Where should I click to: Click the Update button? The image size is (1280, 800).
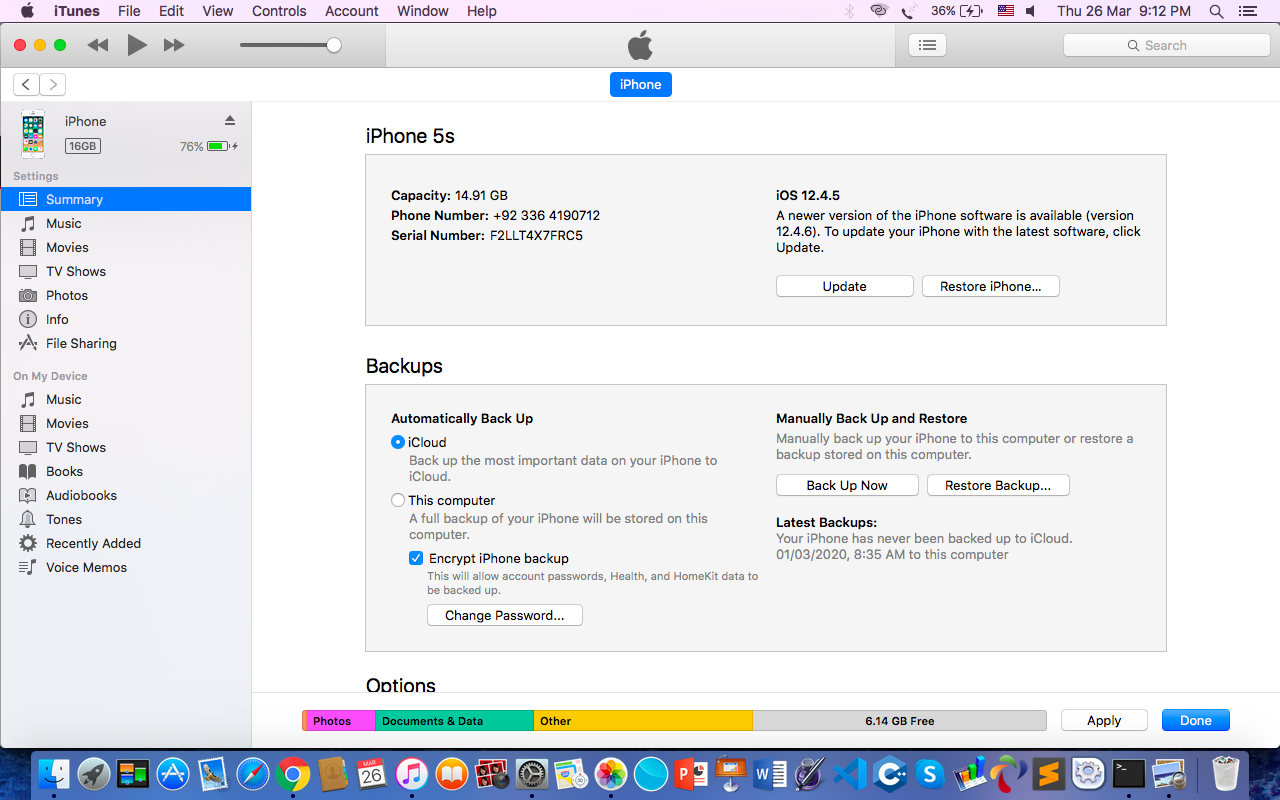tap(845, 286)
